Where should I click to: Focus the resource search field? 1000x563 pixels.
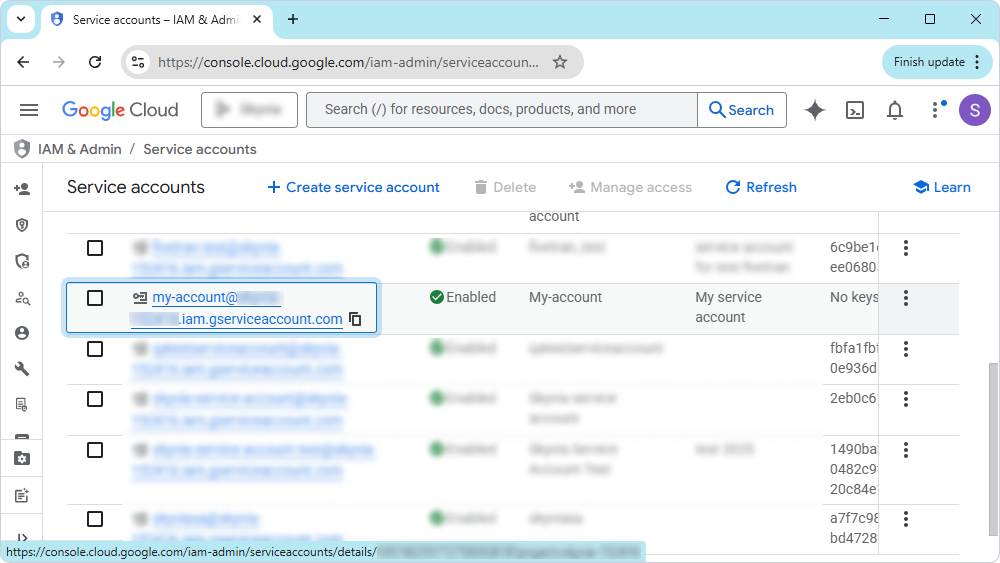(x=500, y=110)
